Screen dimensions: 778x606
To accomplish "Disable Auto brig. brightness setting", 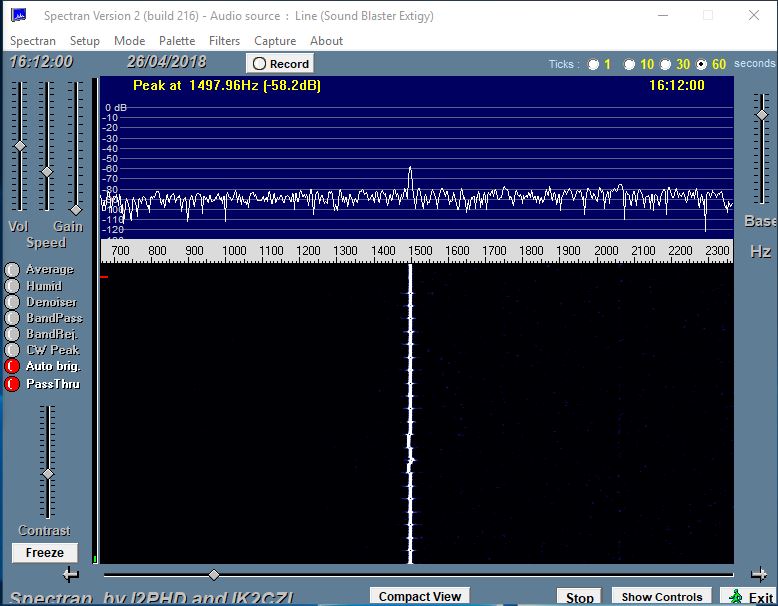I will [x=12, y=367].
